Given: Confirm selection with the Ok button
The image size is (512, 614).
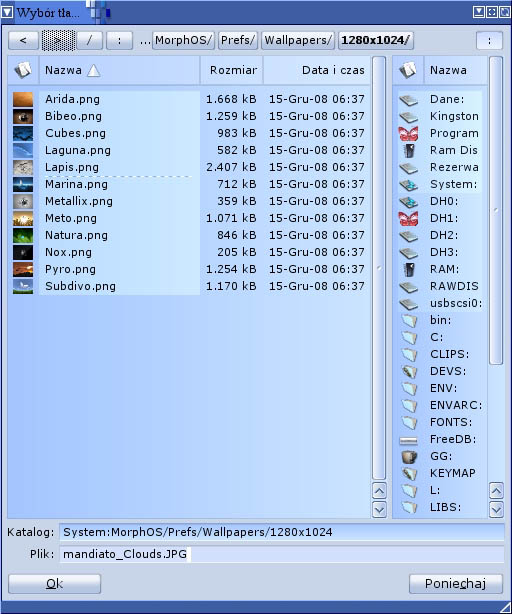Looking at the screenshot, I should click(54, 584).
